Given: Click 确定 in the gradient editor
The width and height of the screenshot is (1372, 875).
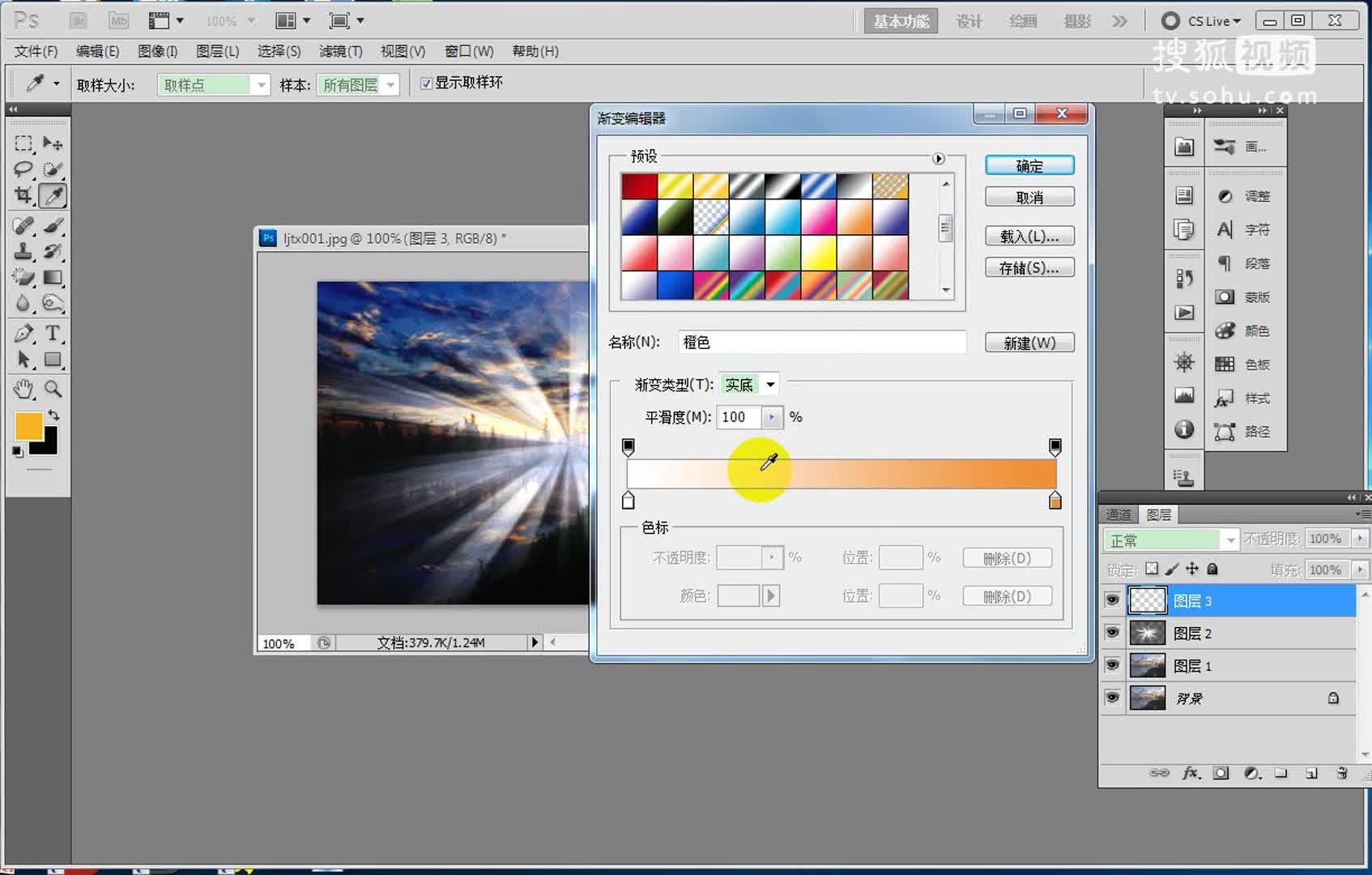Looking at the screenshot, I should [x=1029, y=165].
